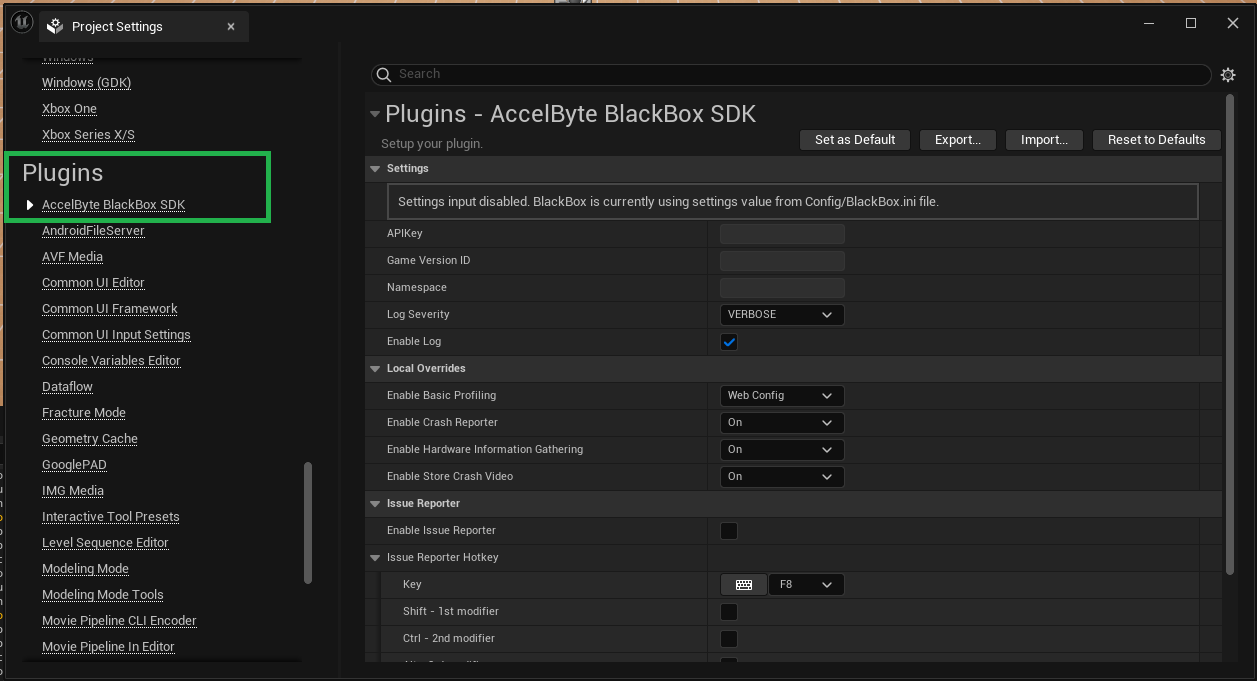Check the Enable Issue Reporter checkbox
The height and width of the screenshot is (681, 1257).
[729, 531]
